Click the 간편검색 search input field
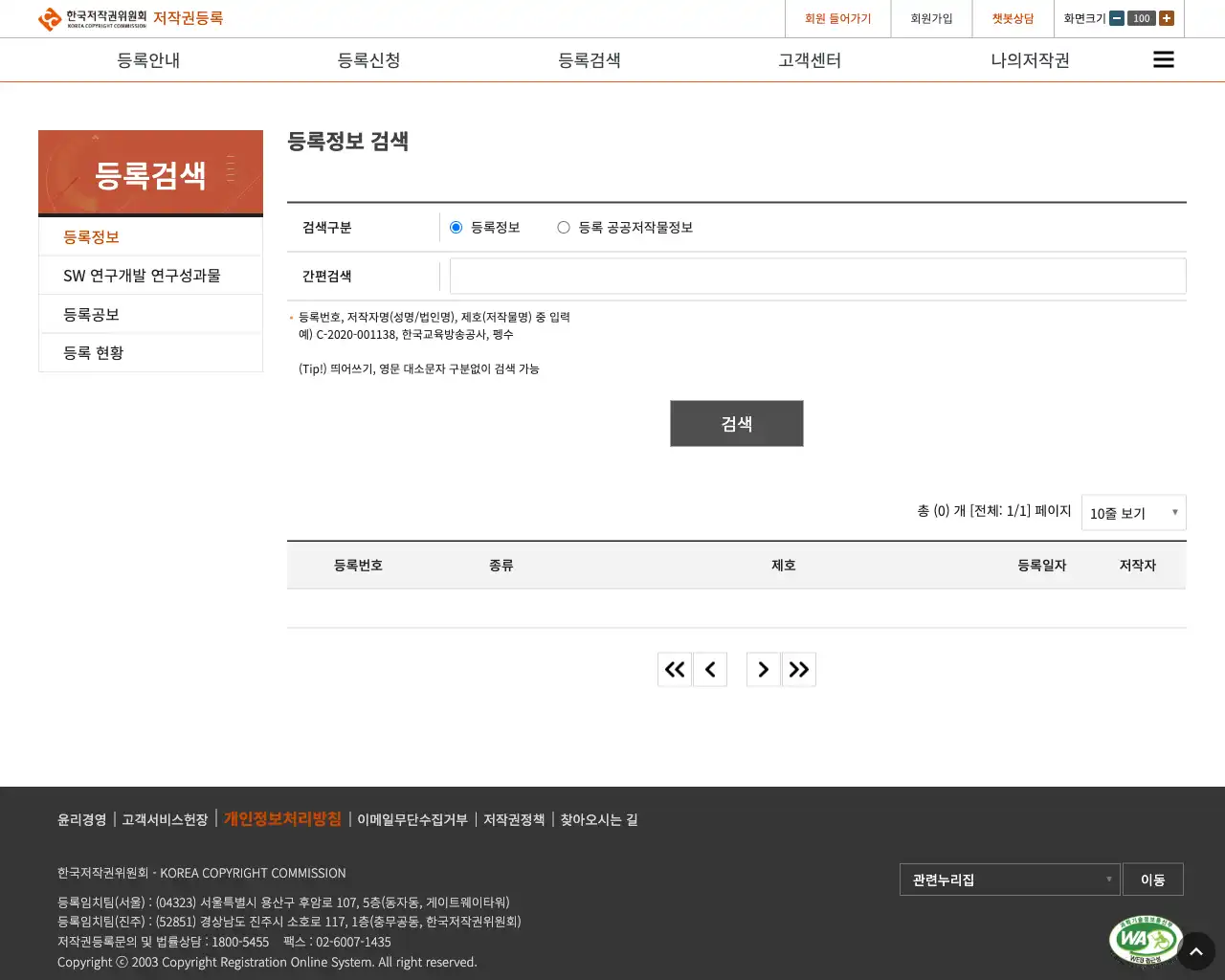The height and width of the screenshot is (980, 1225). [818, 276]
